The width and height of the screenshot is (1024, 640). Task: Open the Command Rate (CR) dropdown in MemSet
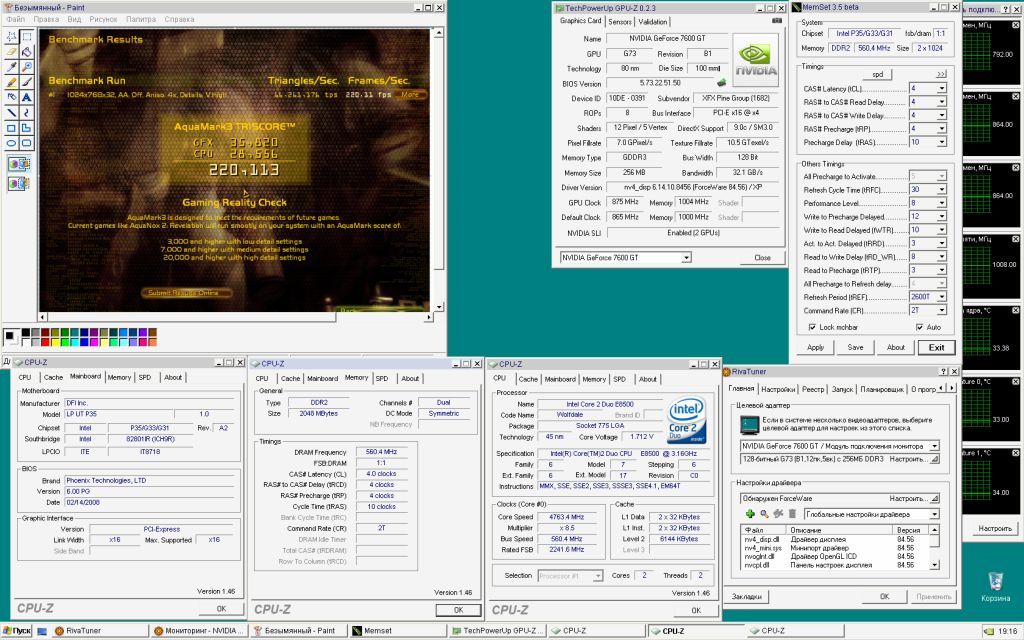click(942, 310)
